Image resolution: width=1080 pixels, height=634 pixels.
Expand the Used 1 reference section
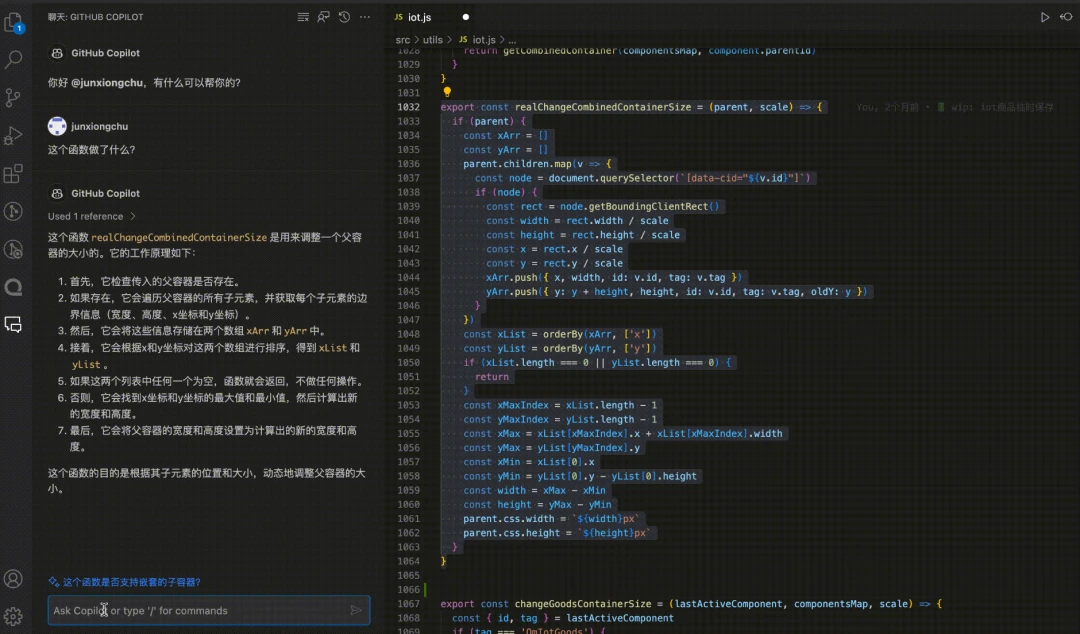coord(92,216)
